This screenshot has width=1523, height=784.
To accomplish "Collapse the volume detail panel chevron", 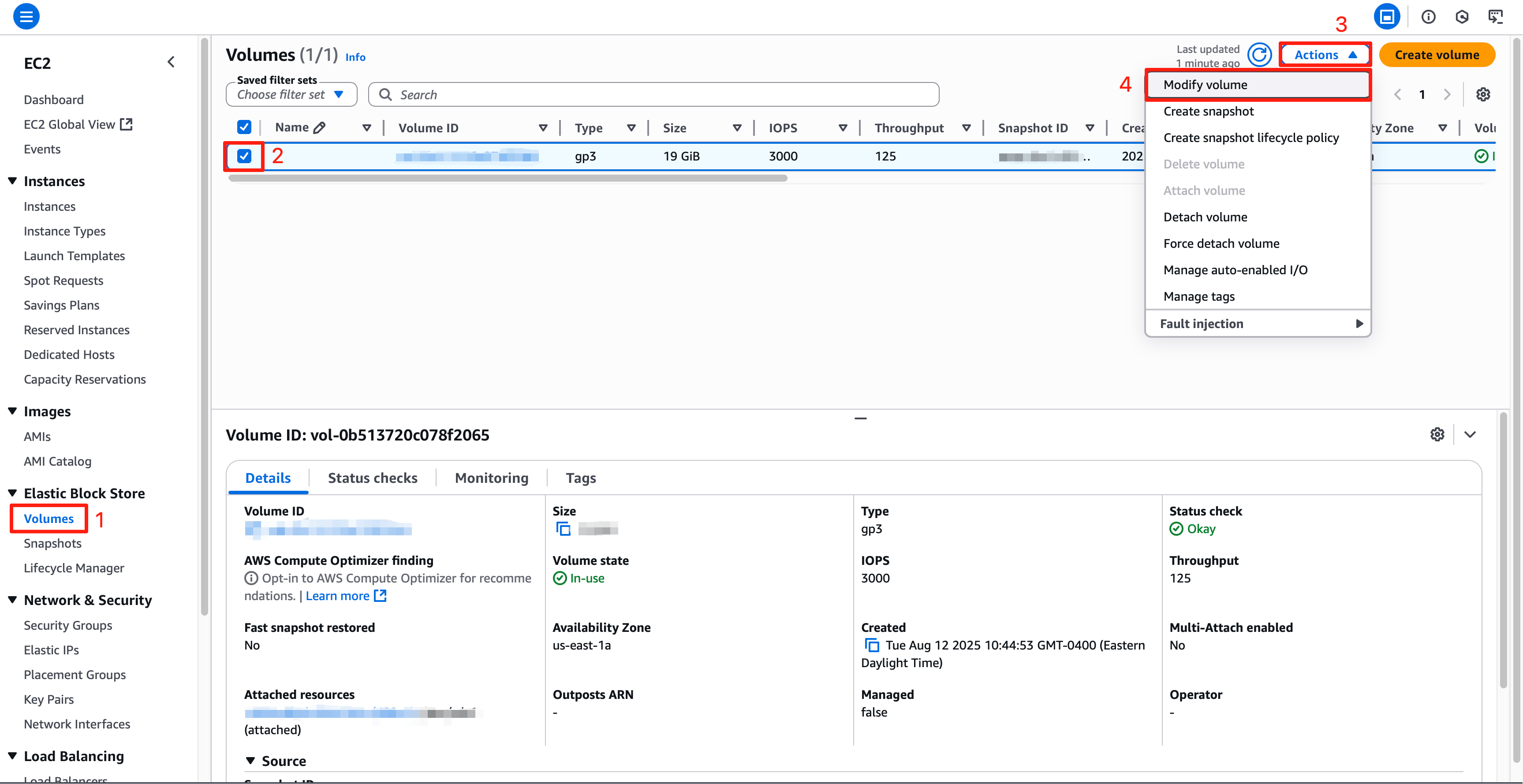I will pos(1471,435).
